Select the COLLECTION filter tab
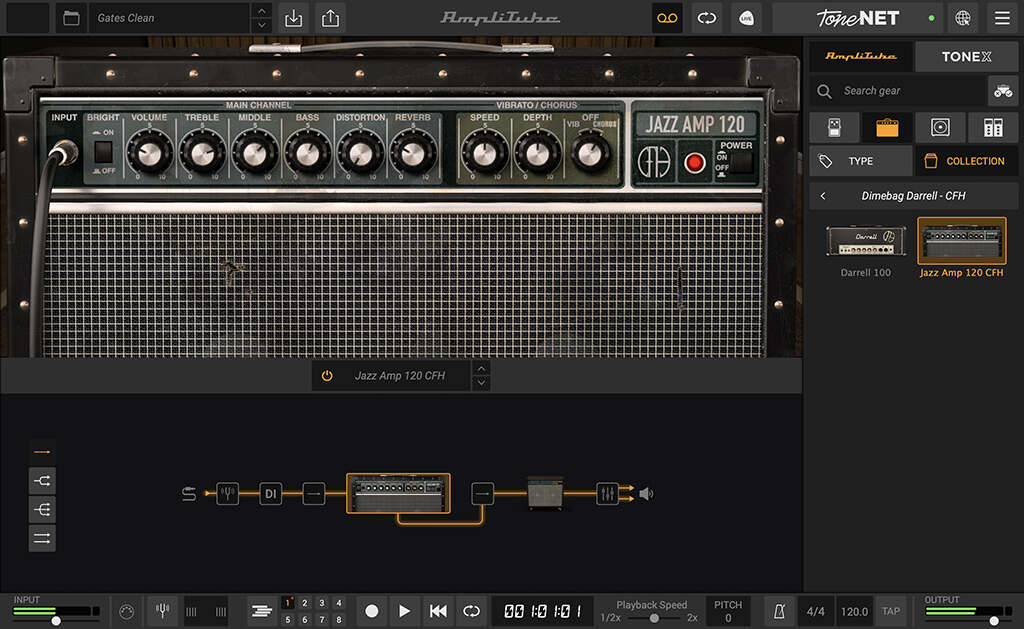This screenshot has height=629, width=1024. 966,161
